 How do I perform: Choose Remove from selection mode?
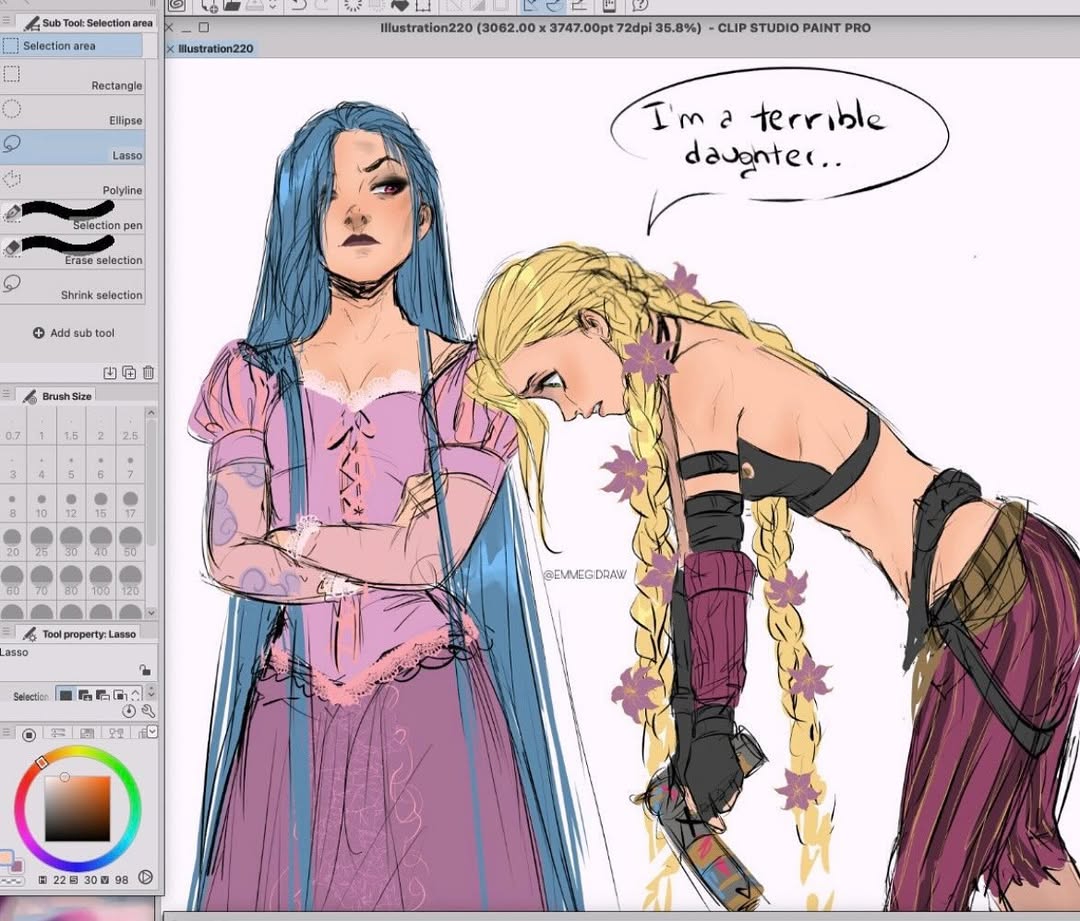[x=102, y=695]
